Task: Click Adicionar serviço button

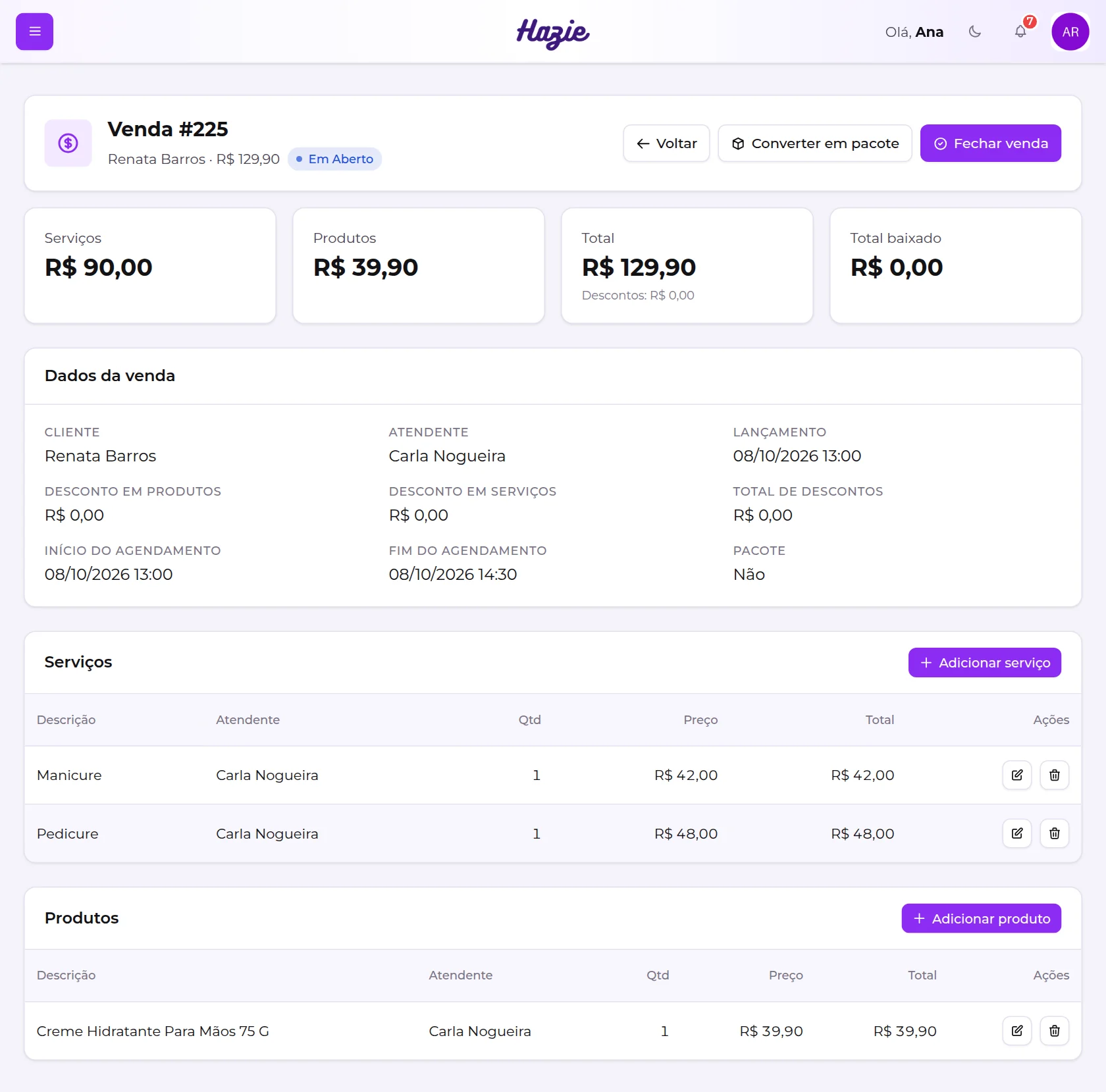Action: pos(985,662)
